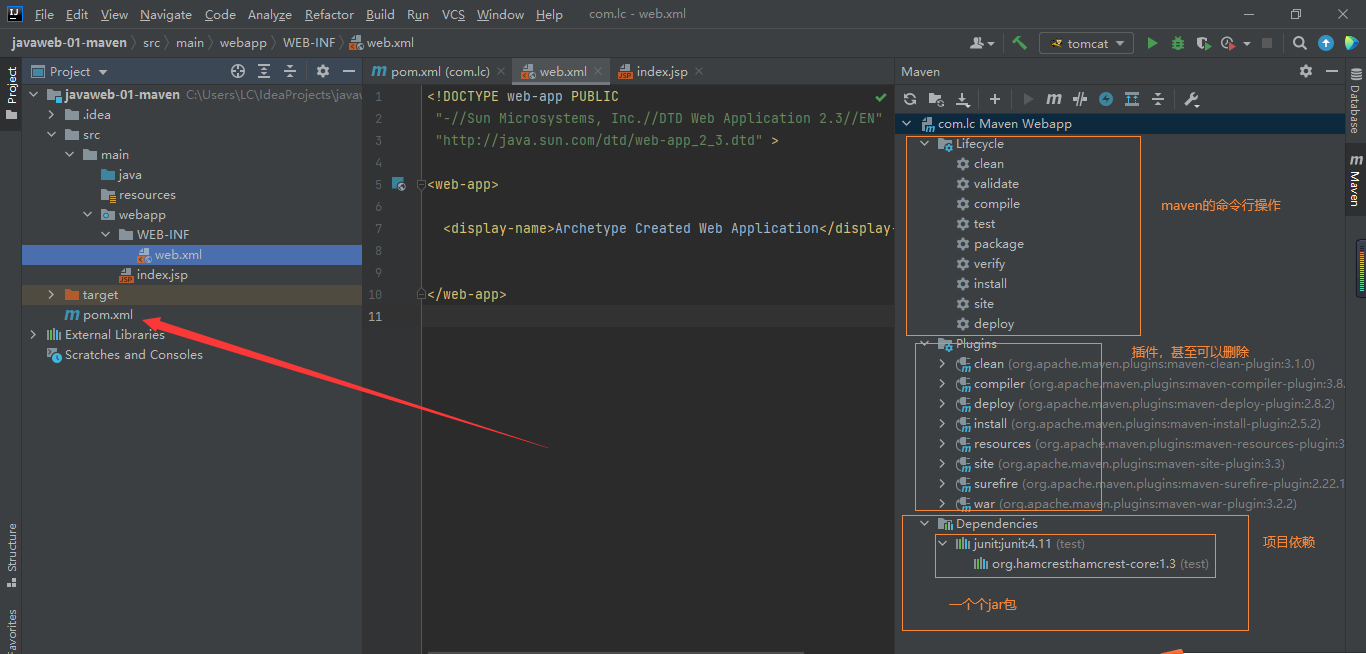Open the Structure side tool window
Image resolution: width=1366 pixels, height=654 pixels.
point(11,553)
